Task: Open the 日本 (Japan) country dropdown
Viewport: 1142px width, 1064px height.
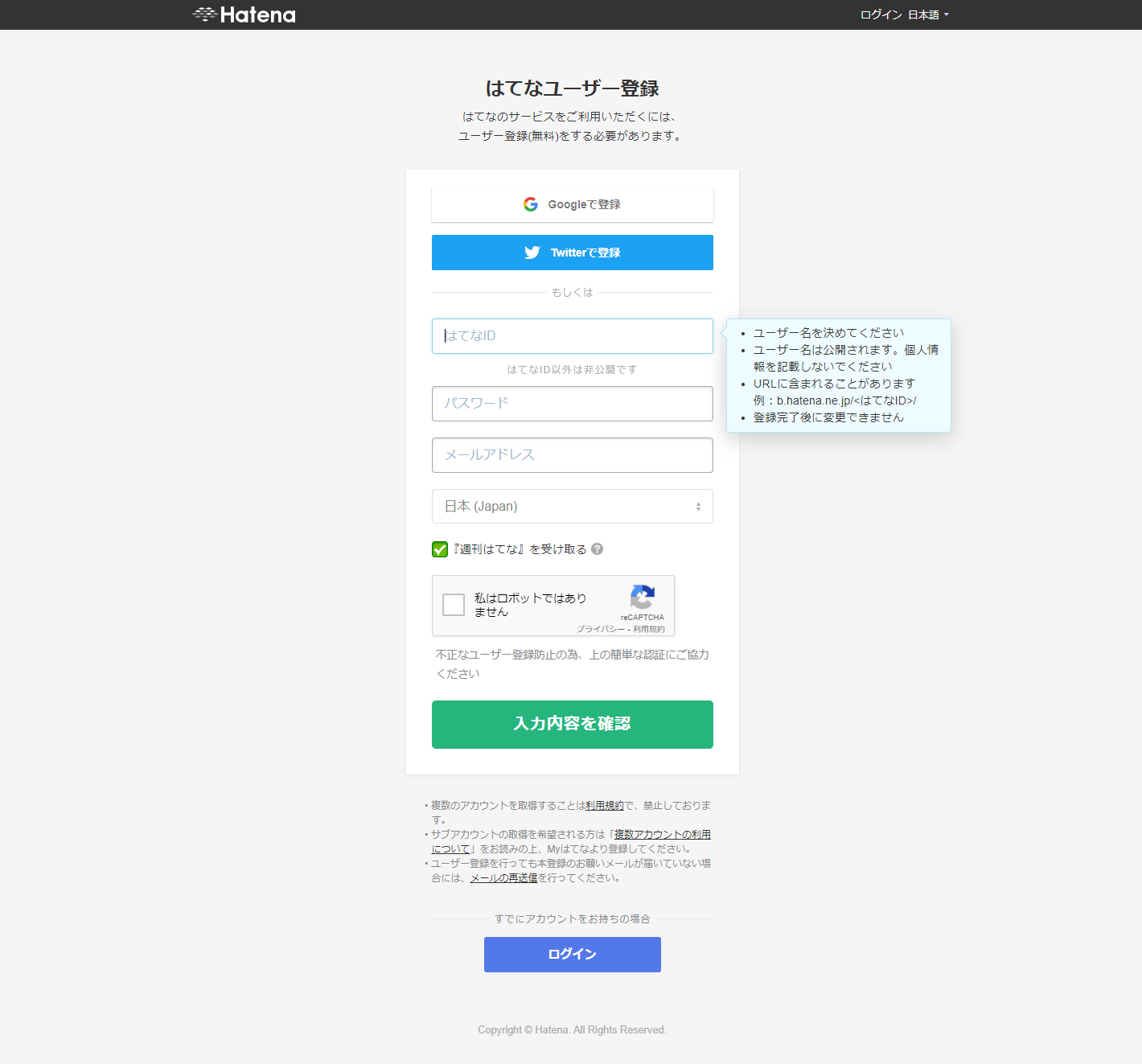Action: (572, 507)
